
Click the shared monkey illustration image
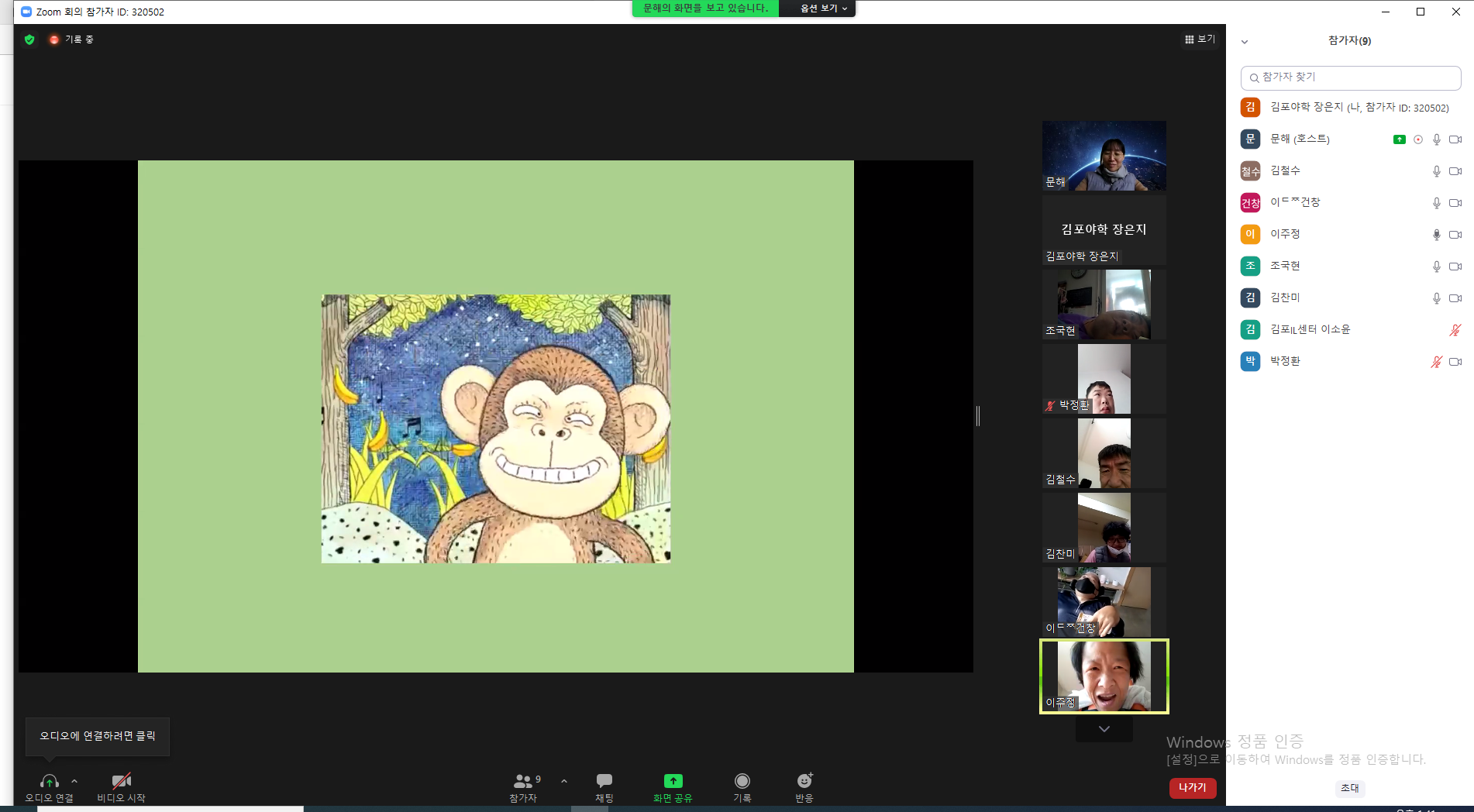point(496,428)
